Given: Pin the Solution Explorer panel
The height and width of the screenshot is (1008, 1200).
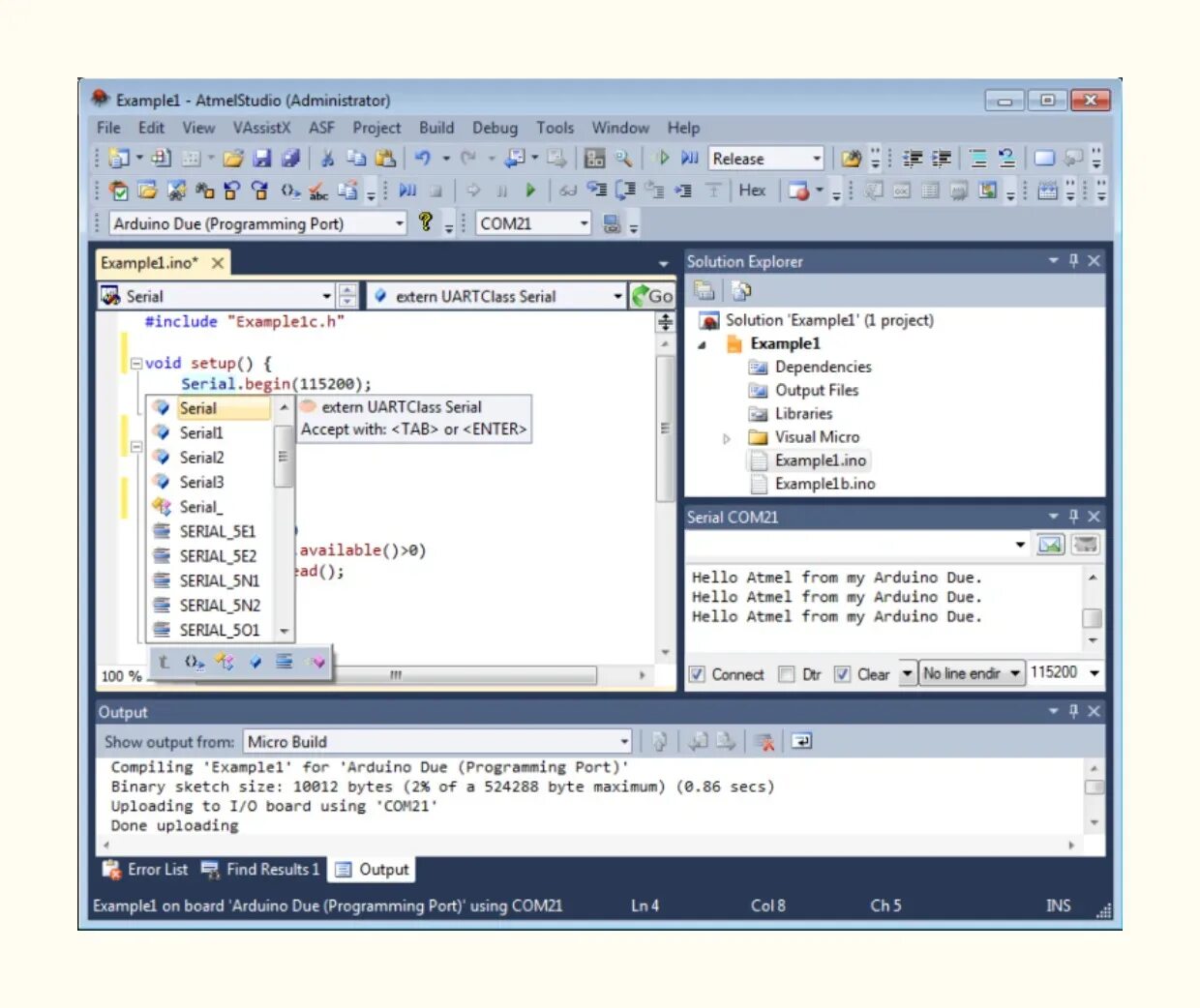Looking at the screenshot, I should (1073, 260).
